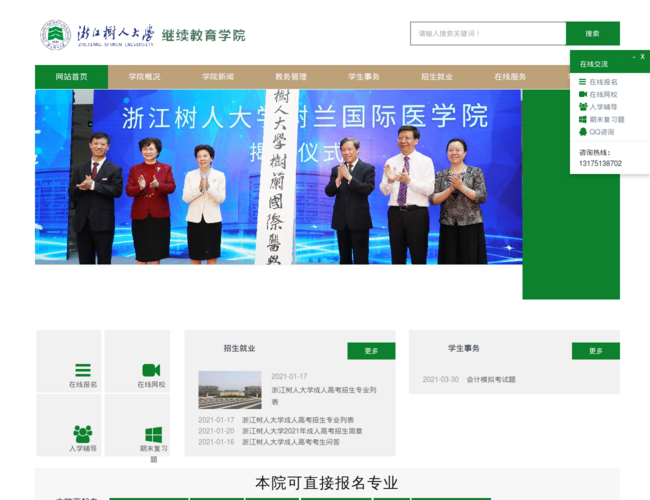Open 学院概况 navigation item
650x500 pixels.
coord(144,77)
